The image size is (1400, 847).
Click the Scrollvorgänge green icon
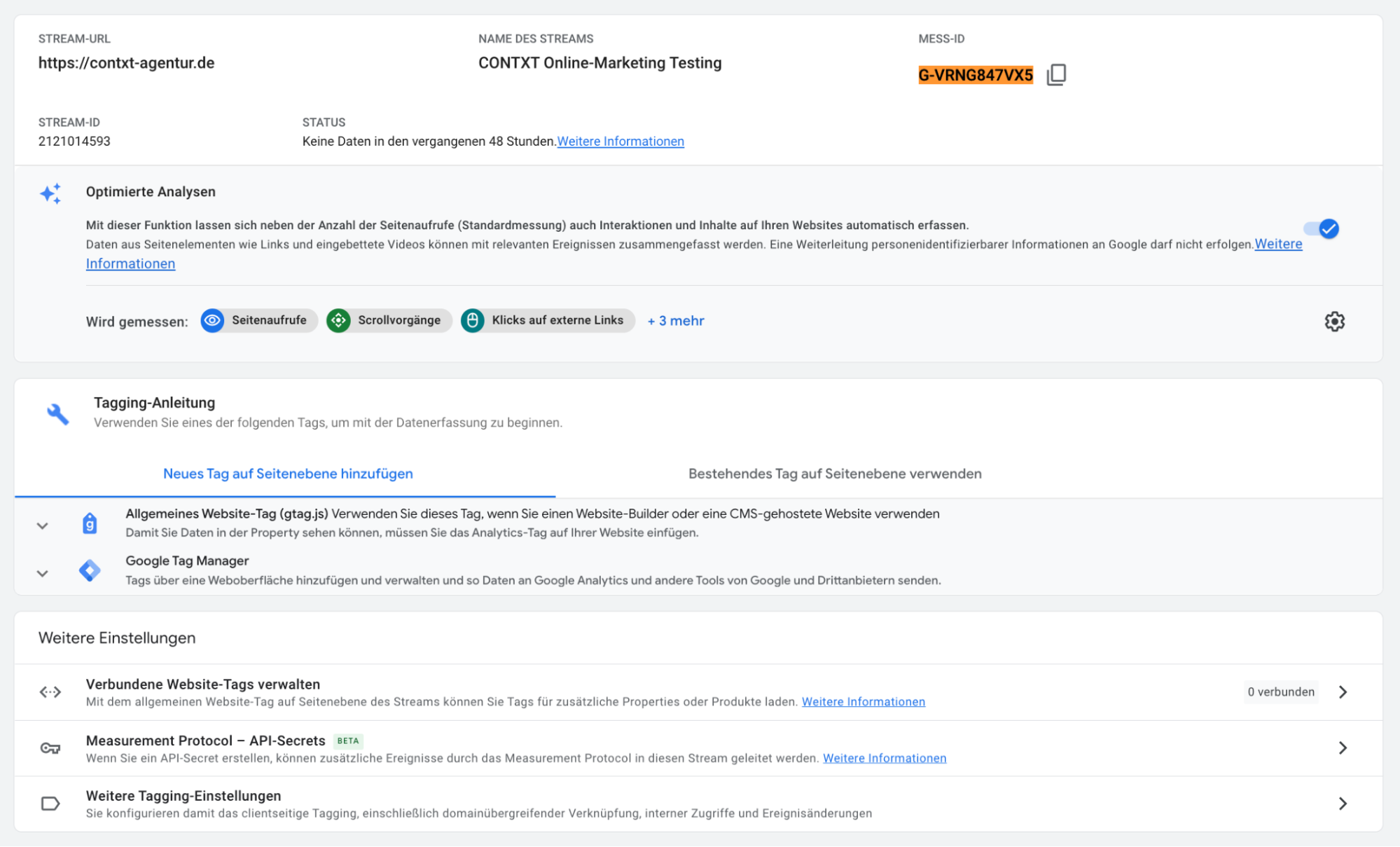coord(338,320)
